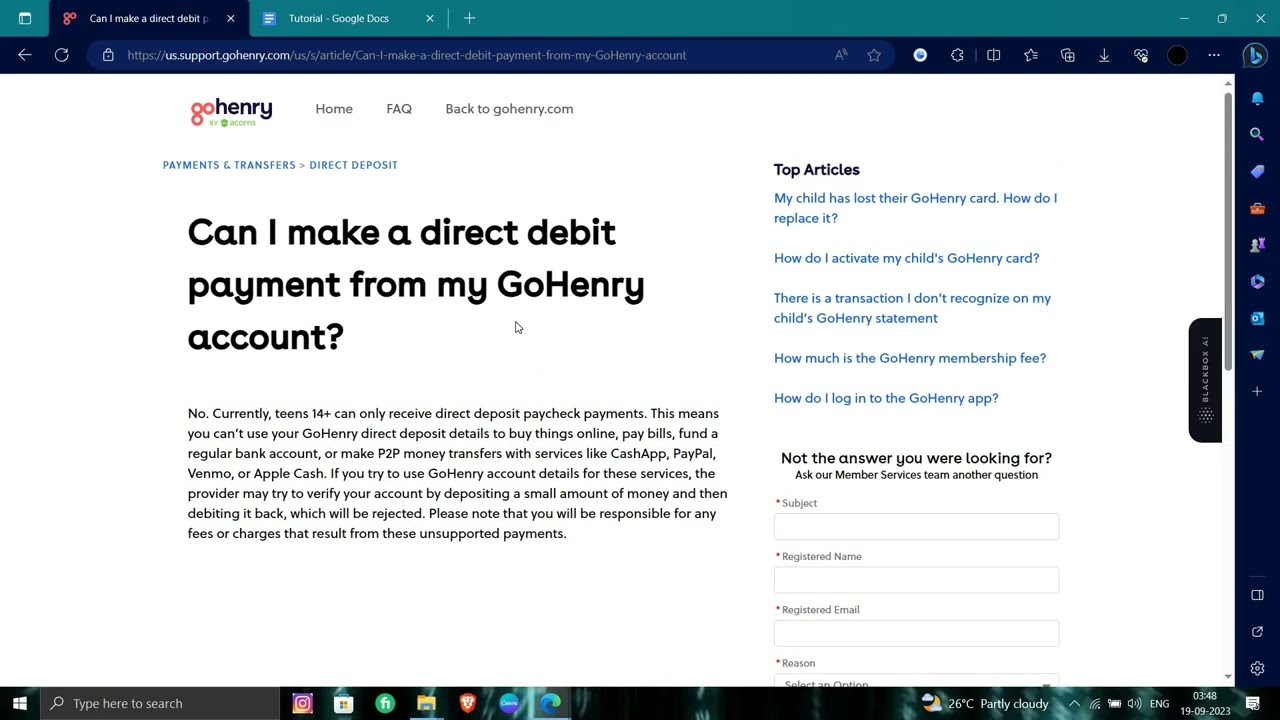Screen dimensions: 1280x720
Task: Open Outlook icon in Edge sidebar
Action: 1257,318
